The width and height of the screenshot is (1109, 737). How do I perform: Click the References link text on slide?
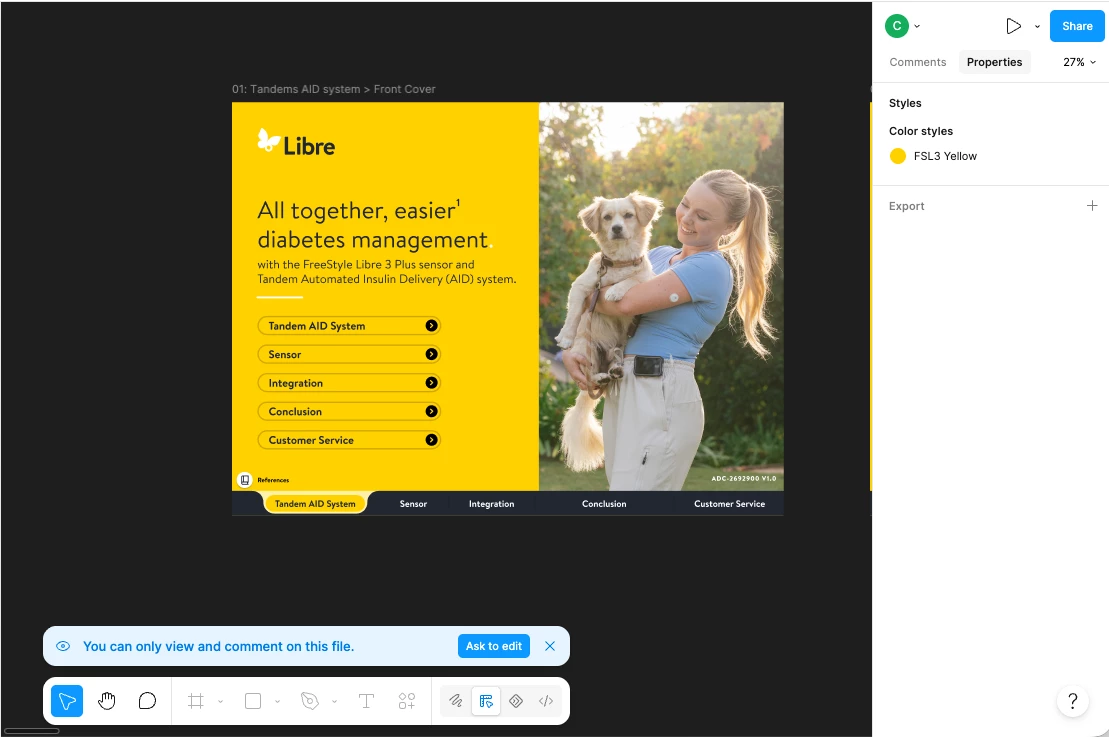(273, 480)
